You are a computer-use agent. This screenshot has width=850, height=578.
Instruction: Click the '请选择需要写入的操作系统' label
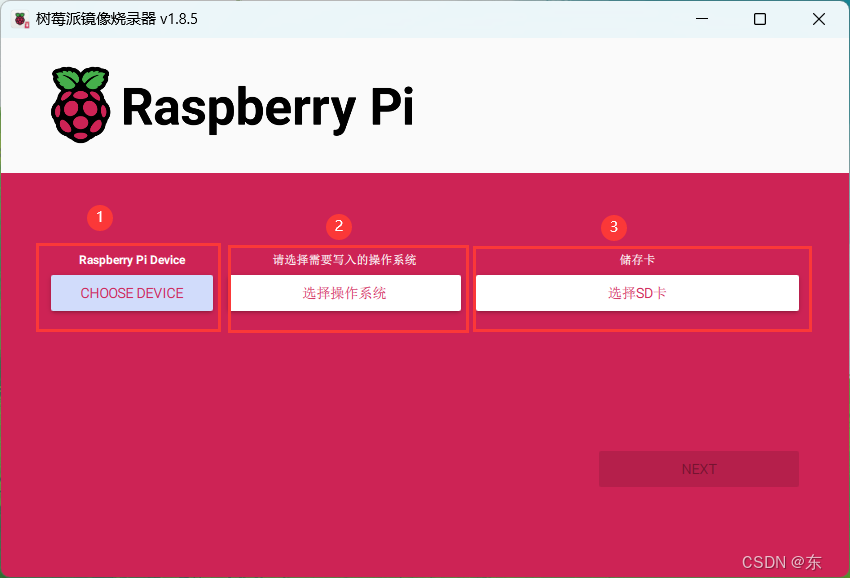coord(345,260)
